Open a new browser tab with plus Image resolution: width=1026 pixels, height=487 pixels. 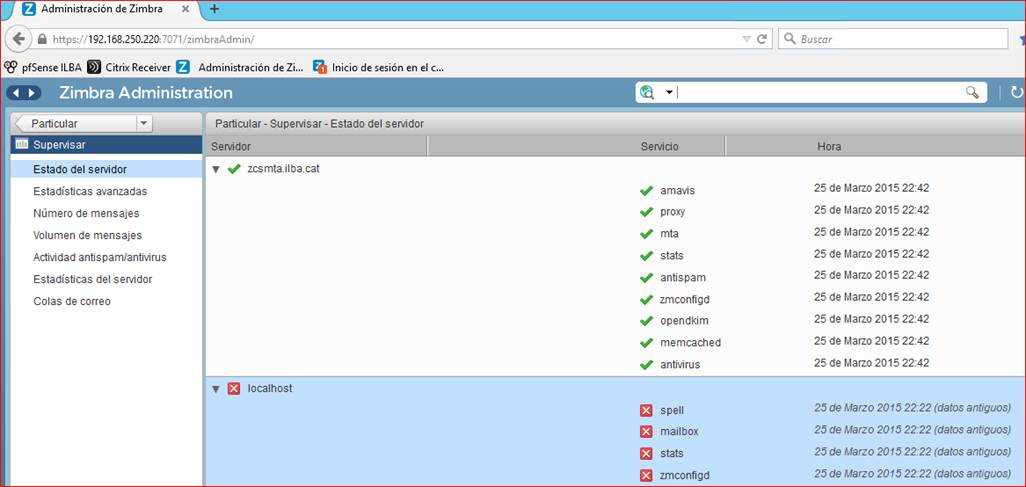(x=214, y=9)
